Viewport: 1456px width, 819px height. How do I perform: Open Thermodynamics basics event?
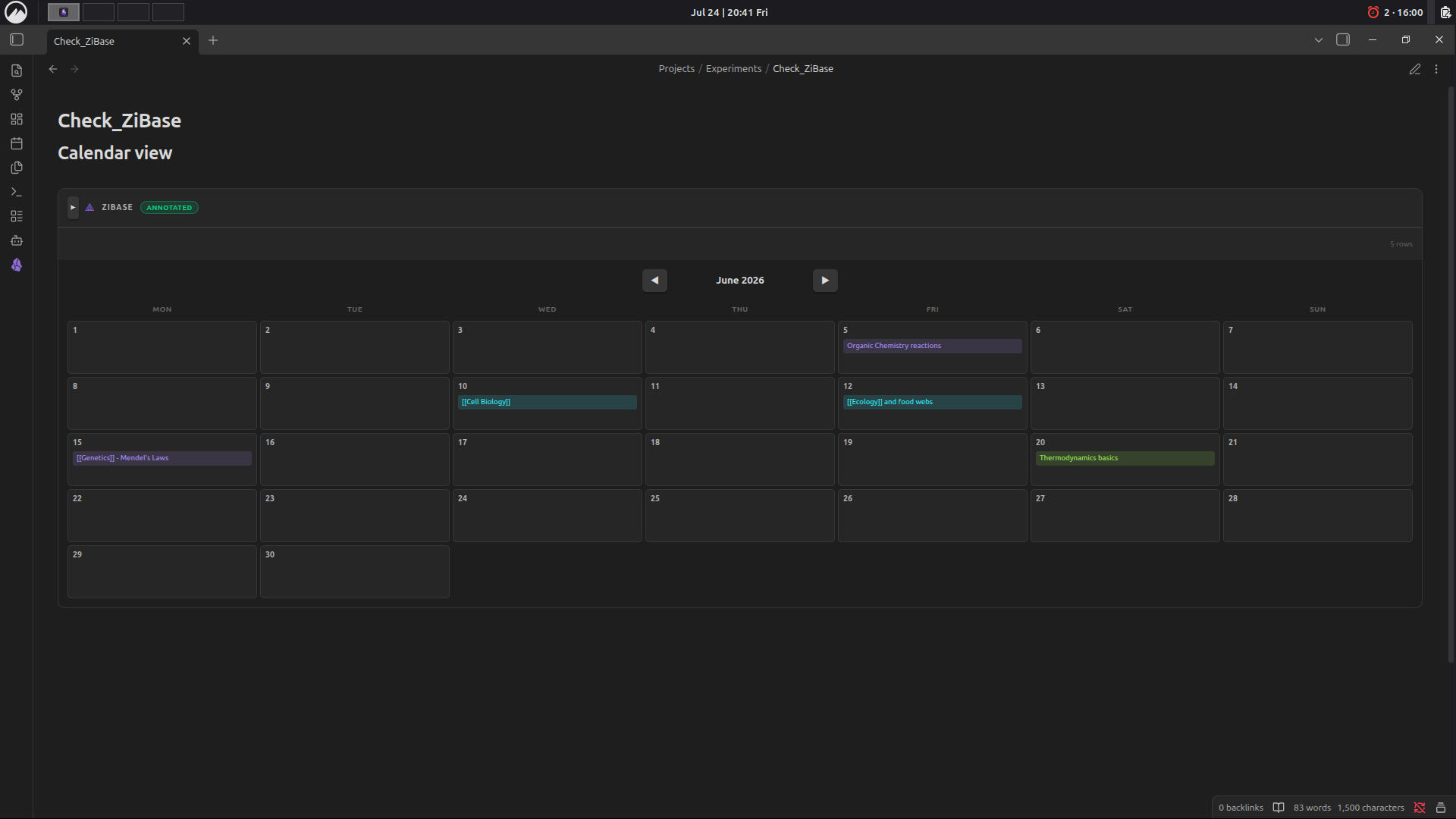[x=1125, y=458]
